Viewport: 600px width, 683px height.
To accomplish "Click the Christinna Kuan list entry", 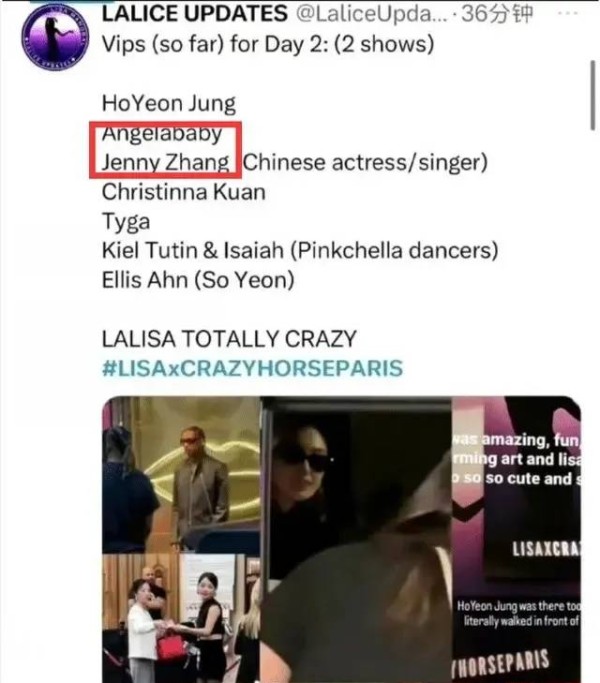I will (x=183, y=192).
